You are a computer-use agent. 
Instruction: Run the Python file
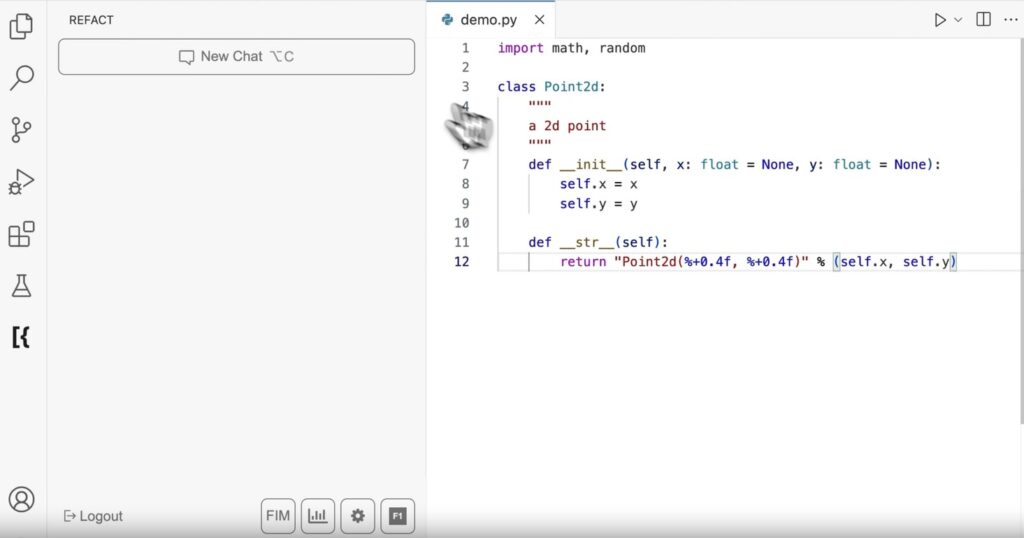pos(940,20)
